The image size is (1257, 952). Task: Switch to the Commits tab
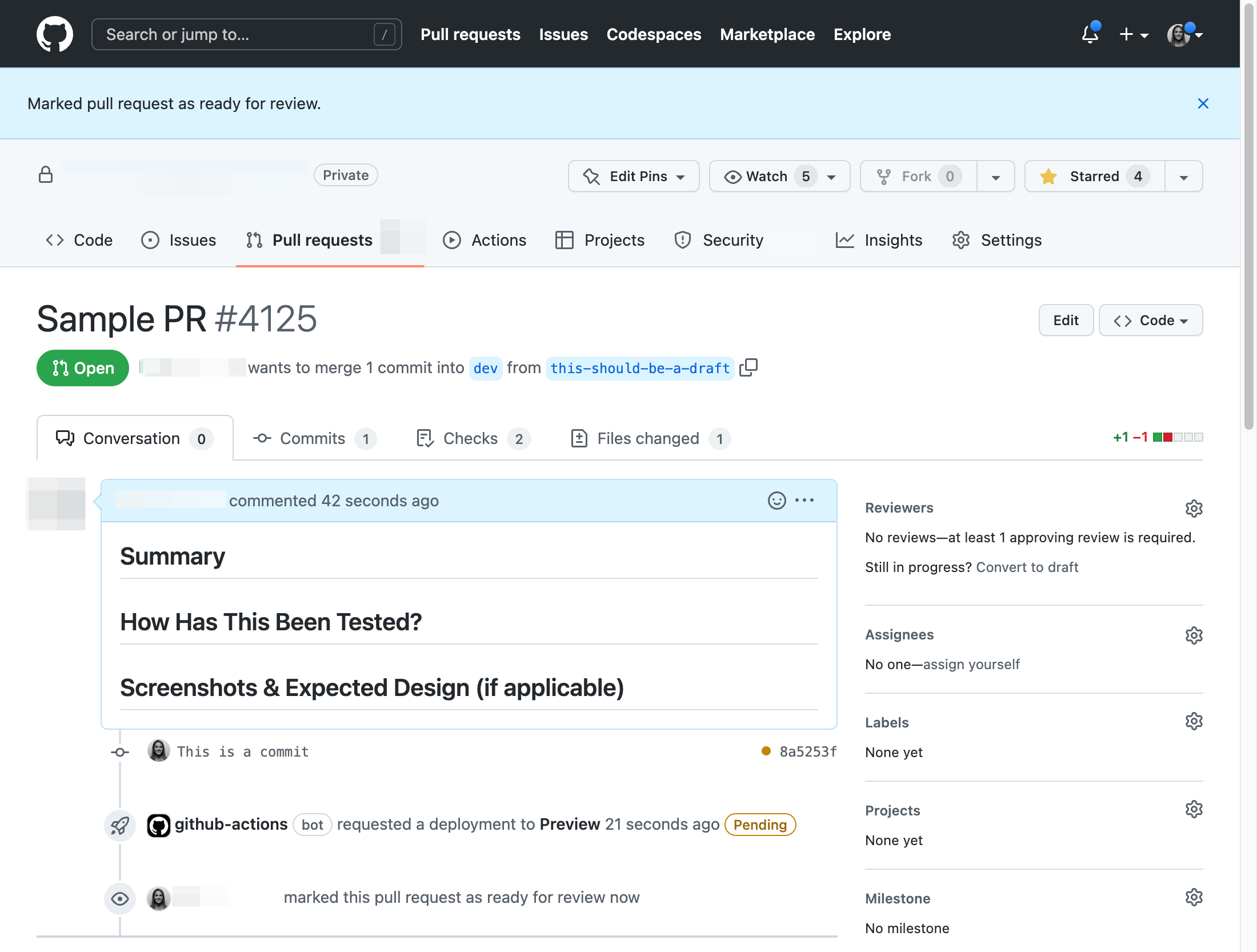(315, 438)
